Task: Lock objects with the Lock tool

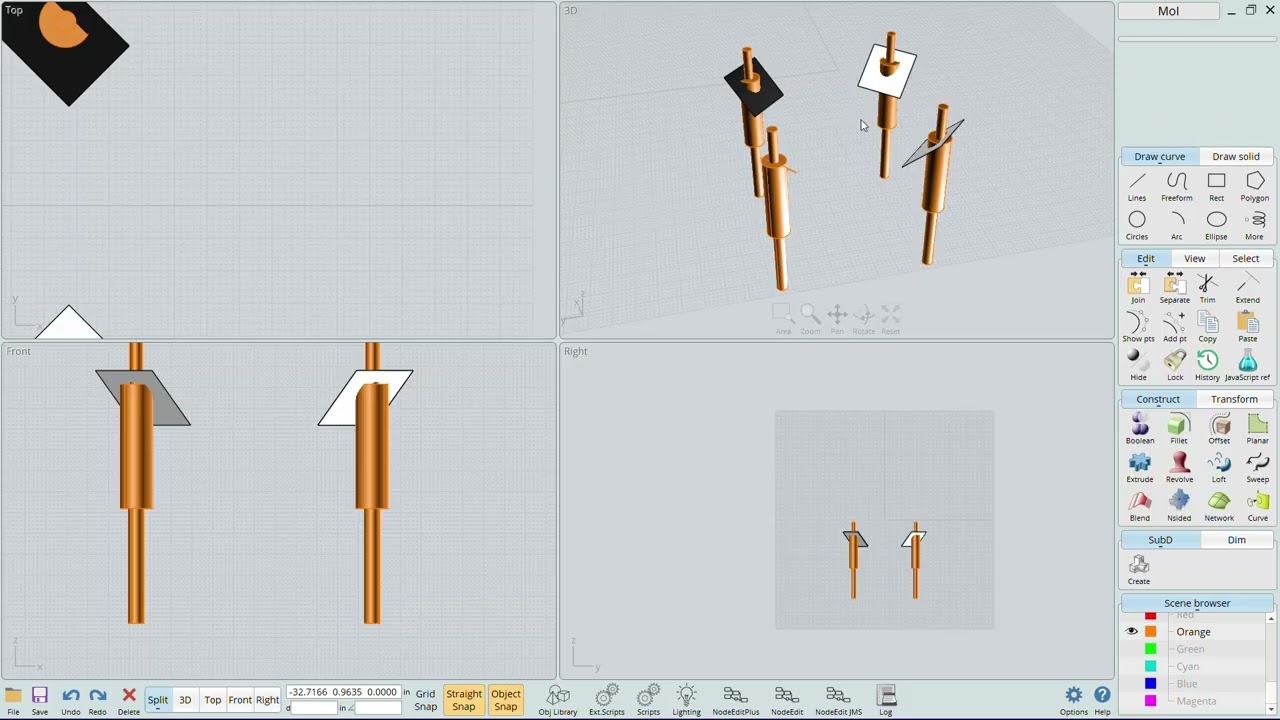Action: (x=1175, y=367)
